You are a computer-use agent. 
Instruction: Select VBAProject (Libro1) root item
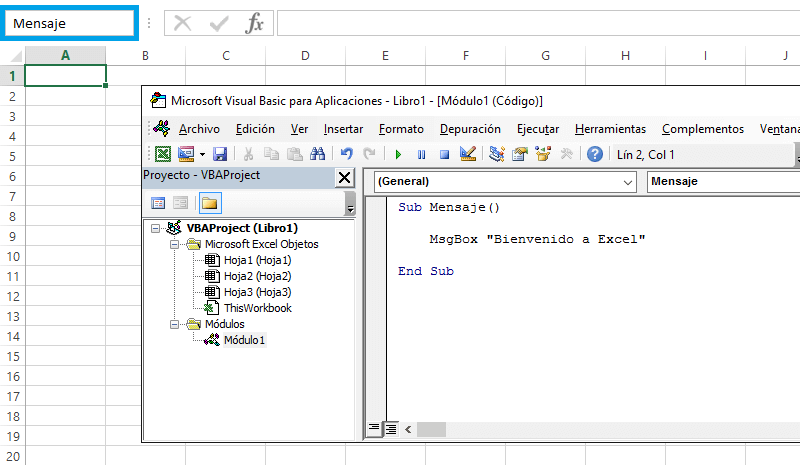point(242,228)
